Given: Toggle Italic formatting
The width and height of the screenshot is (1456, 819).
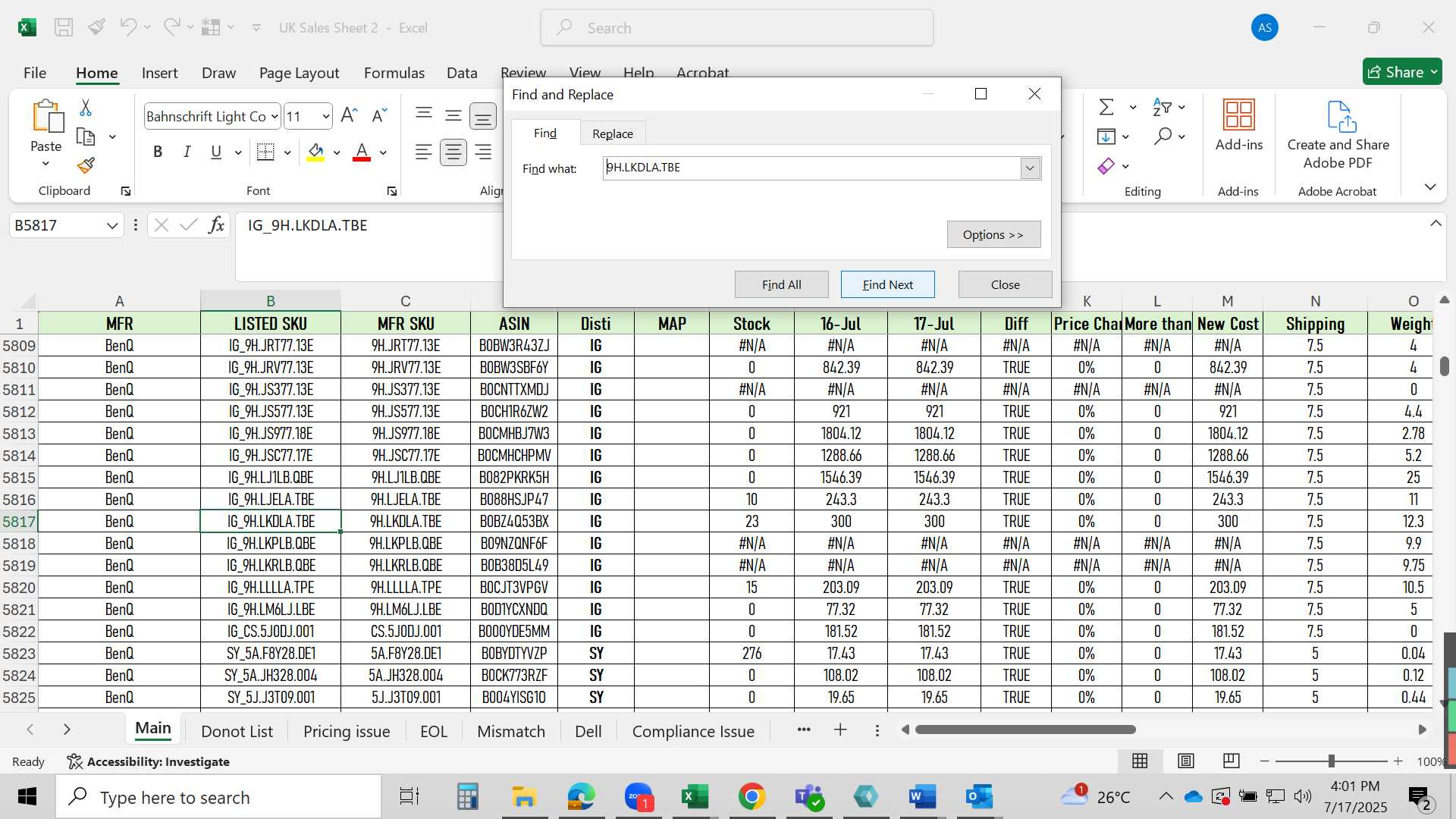Looking at the screenshot, I should pyautogui.click(x=187, y=152).
